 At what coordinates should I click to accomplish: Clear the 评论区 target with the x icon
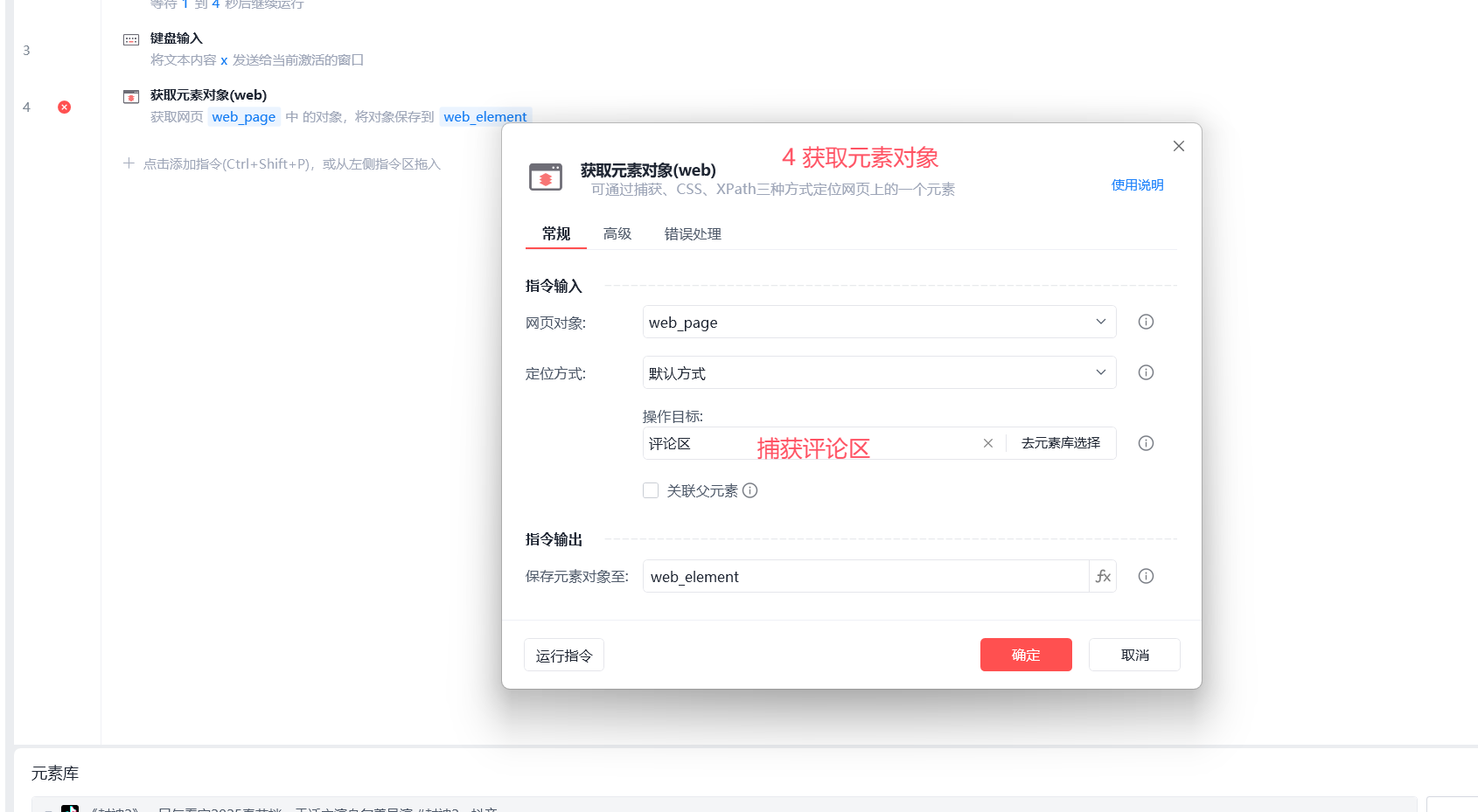pos(988,443)
